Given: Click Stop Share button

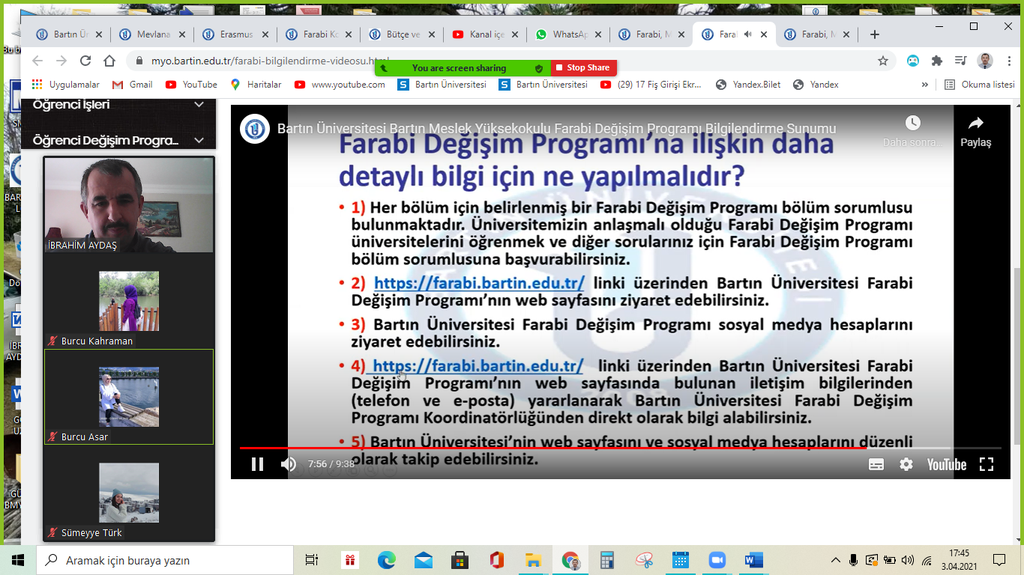Looking at the screenshot, I should coord(583,67).
